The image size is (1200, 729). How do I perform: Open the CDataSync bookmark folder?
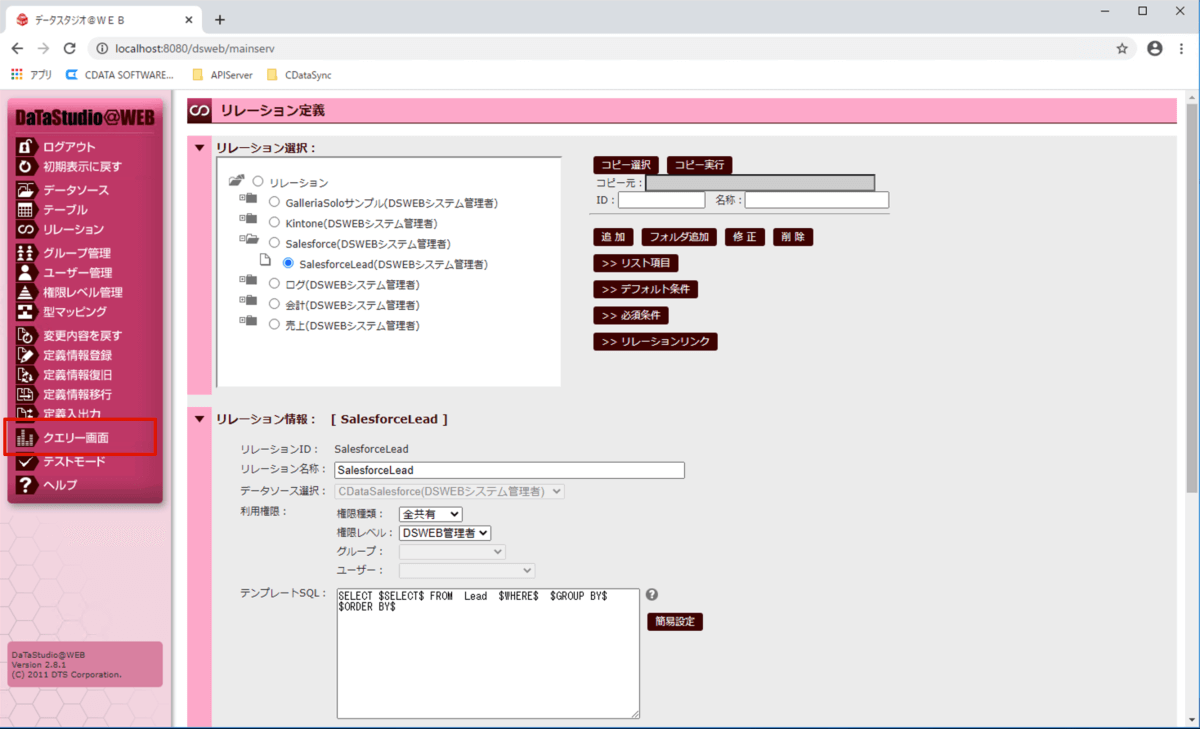[x=298, y=75]
